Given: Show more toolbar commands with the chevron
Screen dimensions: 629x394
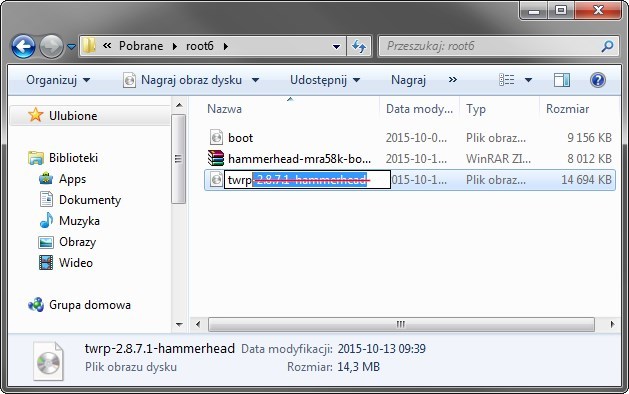Looking at the screenshot, I should (x=452, y=80).
